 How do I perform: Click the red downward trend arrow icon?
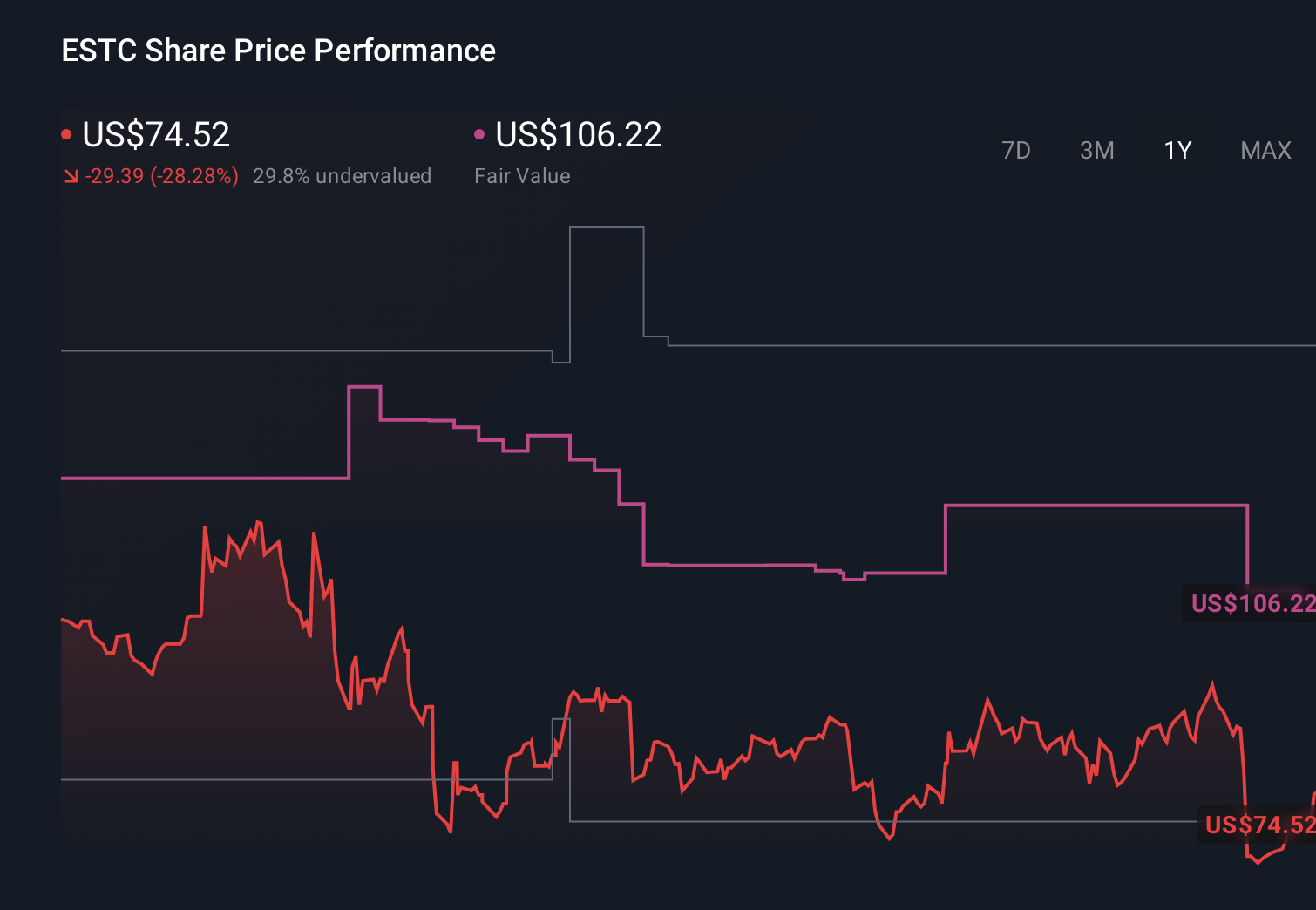point(71,176)
